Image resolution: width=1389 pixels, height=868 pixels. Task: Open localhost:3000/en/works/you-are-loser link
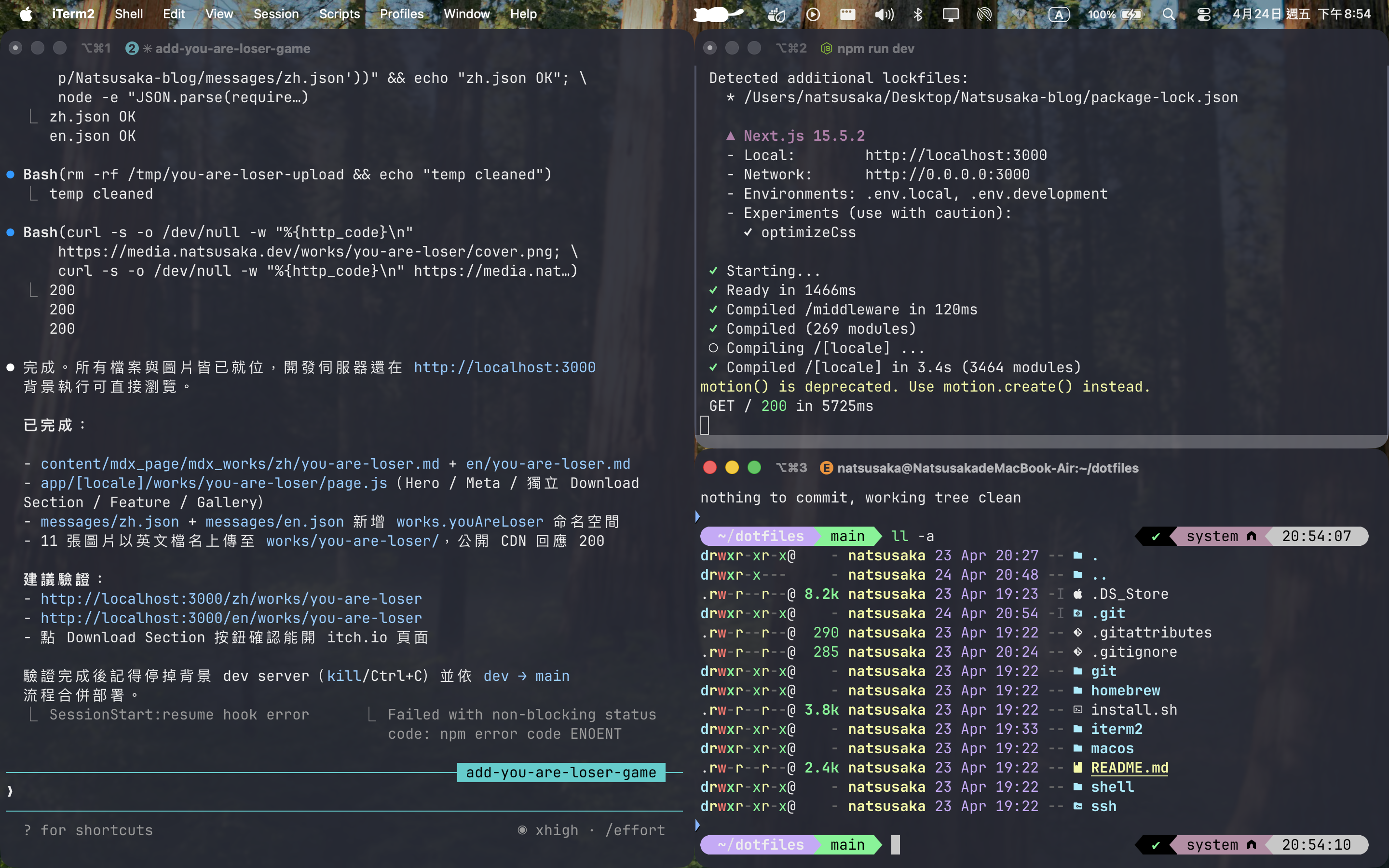[231, 618]
